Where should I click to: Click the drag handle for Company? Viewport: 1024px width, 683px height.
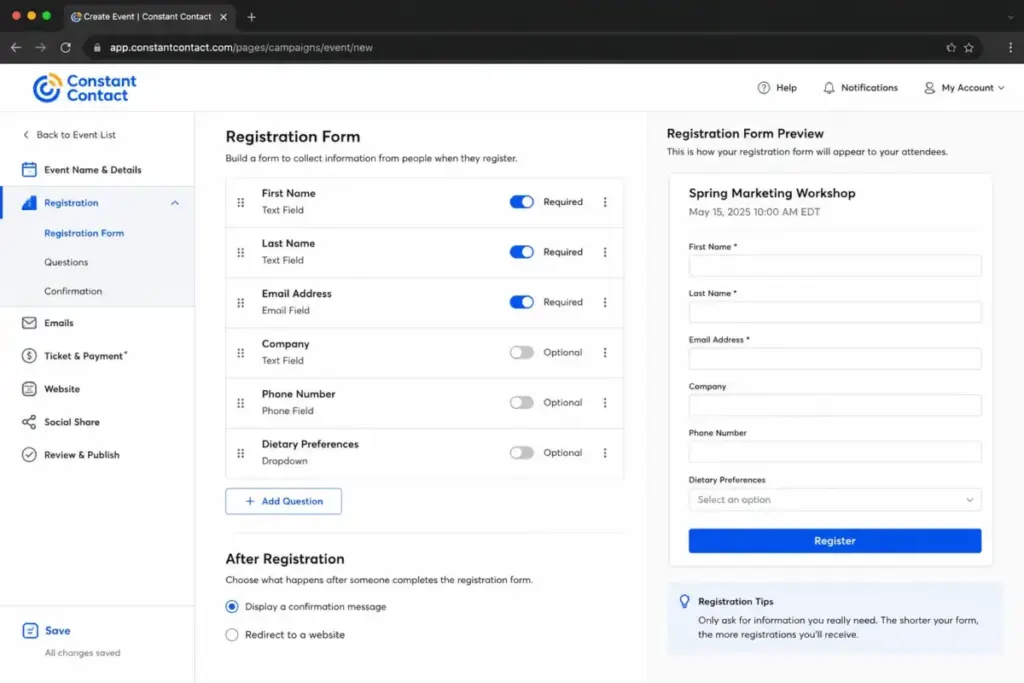point(241,353)
